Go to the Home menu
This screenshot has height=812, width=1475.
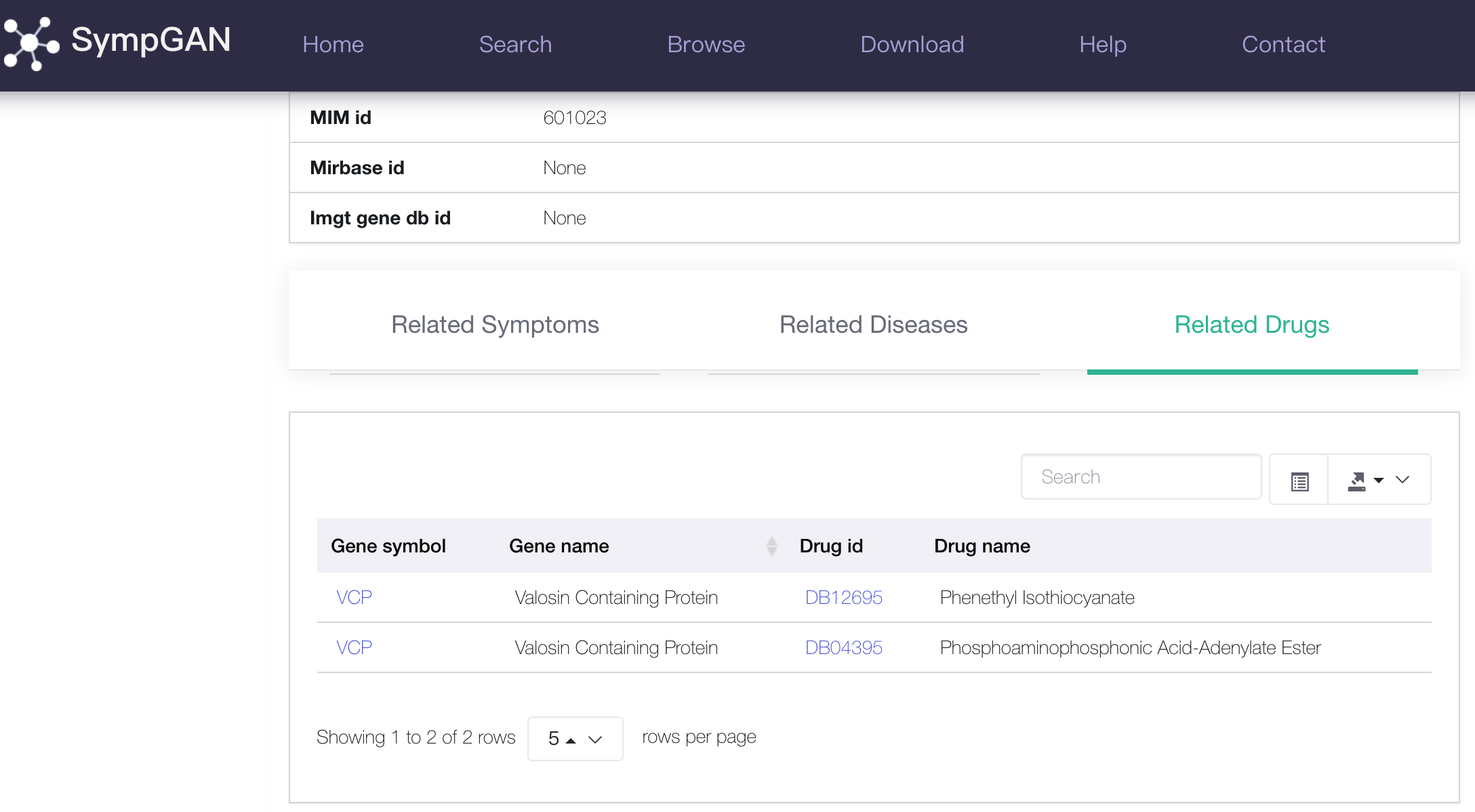pyautogui.click(x=333, y=45)
